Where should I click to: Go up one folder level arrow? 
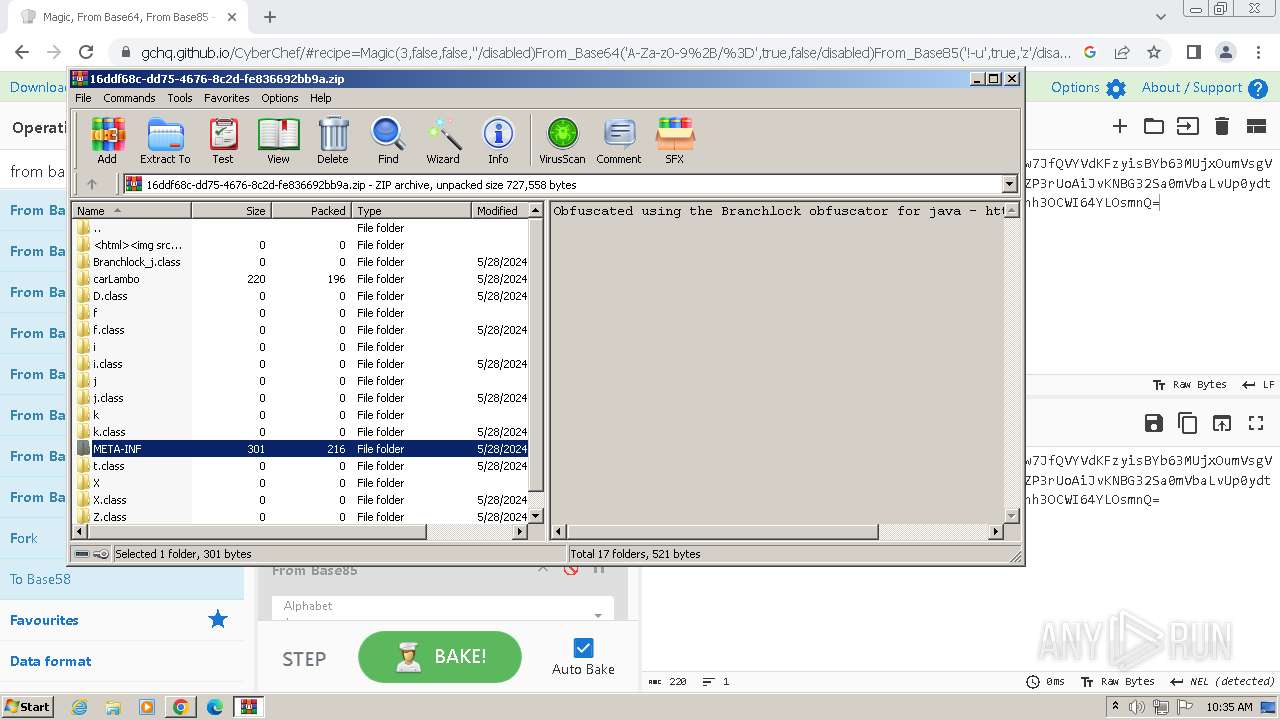[x=92, y=184]
